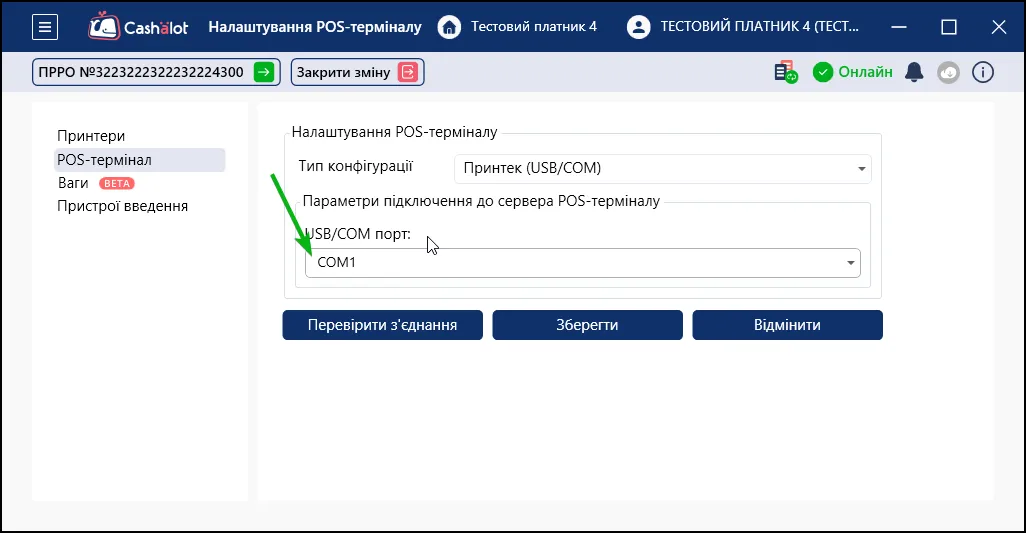Open the hamburger main menu
1026x533 pixels.
point(45,27)
